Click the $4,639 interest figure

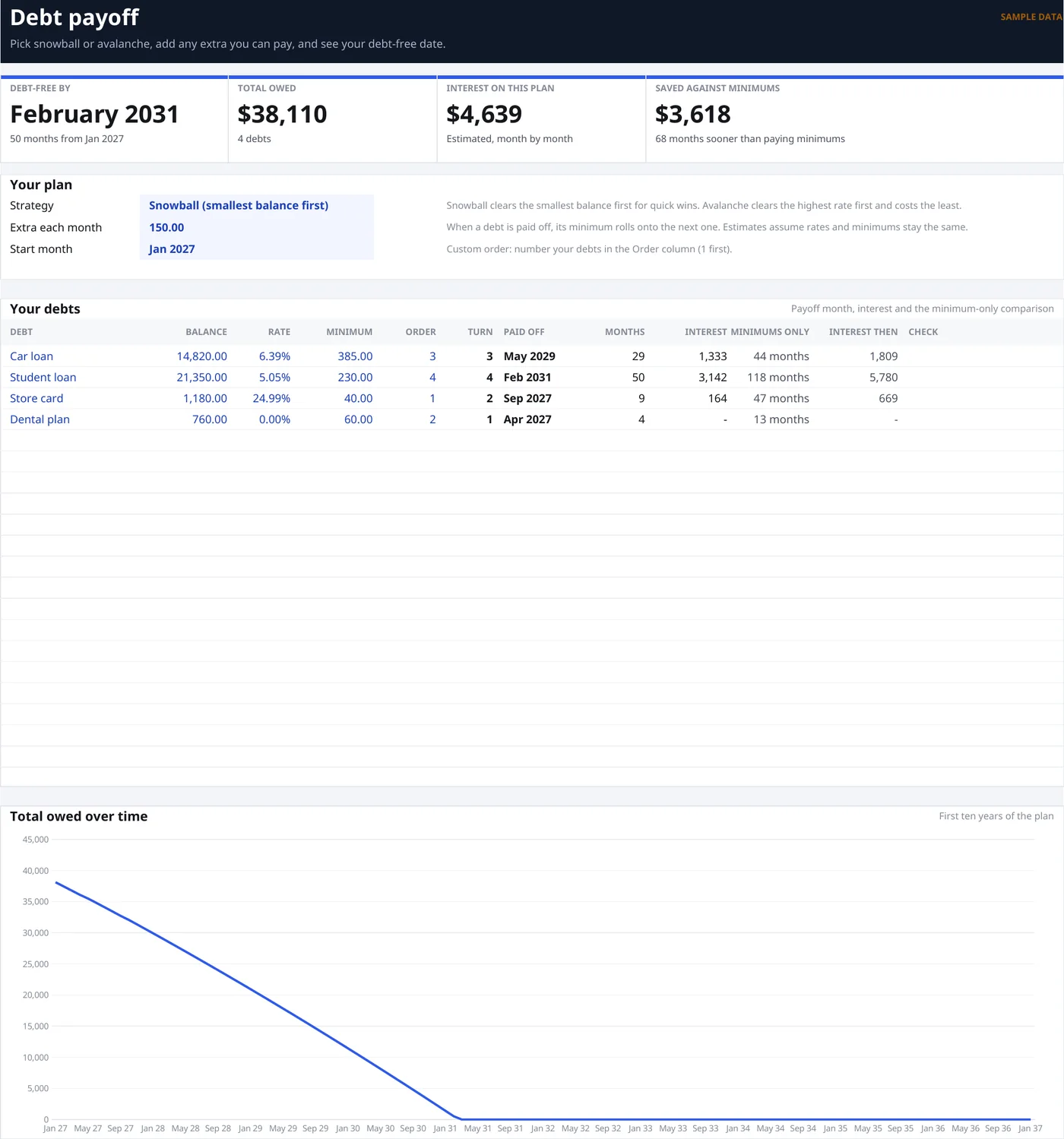click(484, 114)
